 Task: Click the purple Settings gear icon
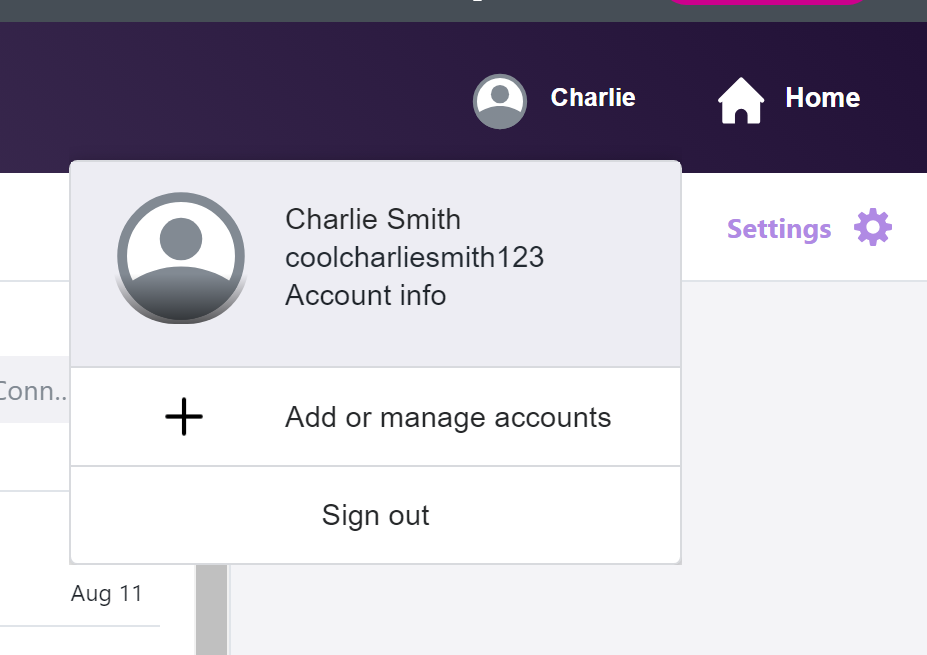pos(873,229)
